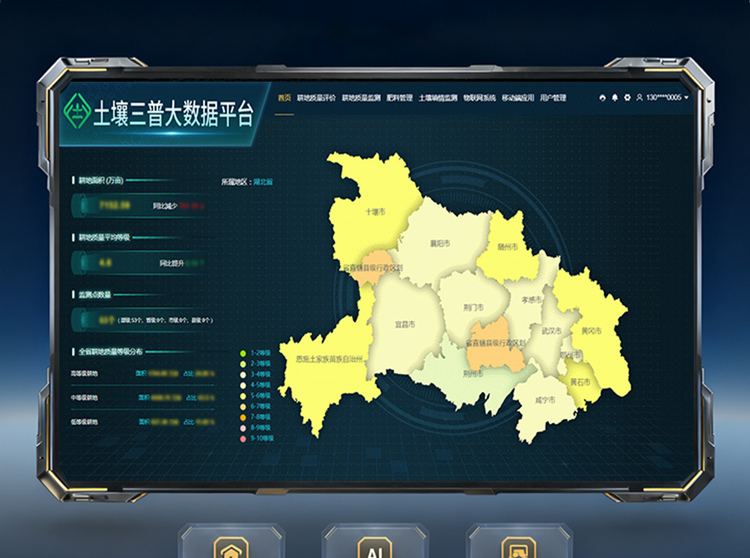Go to the 物联网系统 menu
This screenshot has height=558, width=750.
(x=479, y=98)
